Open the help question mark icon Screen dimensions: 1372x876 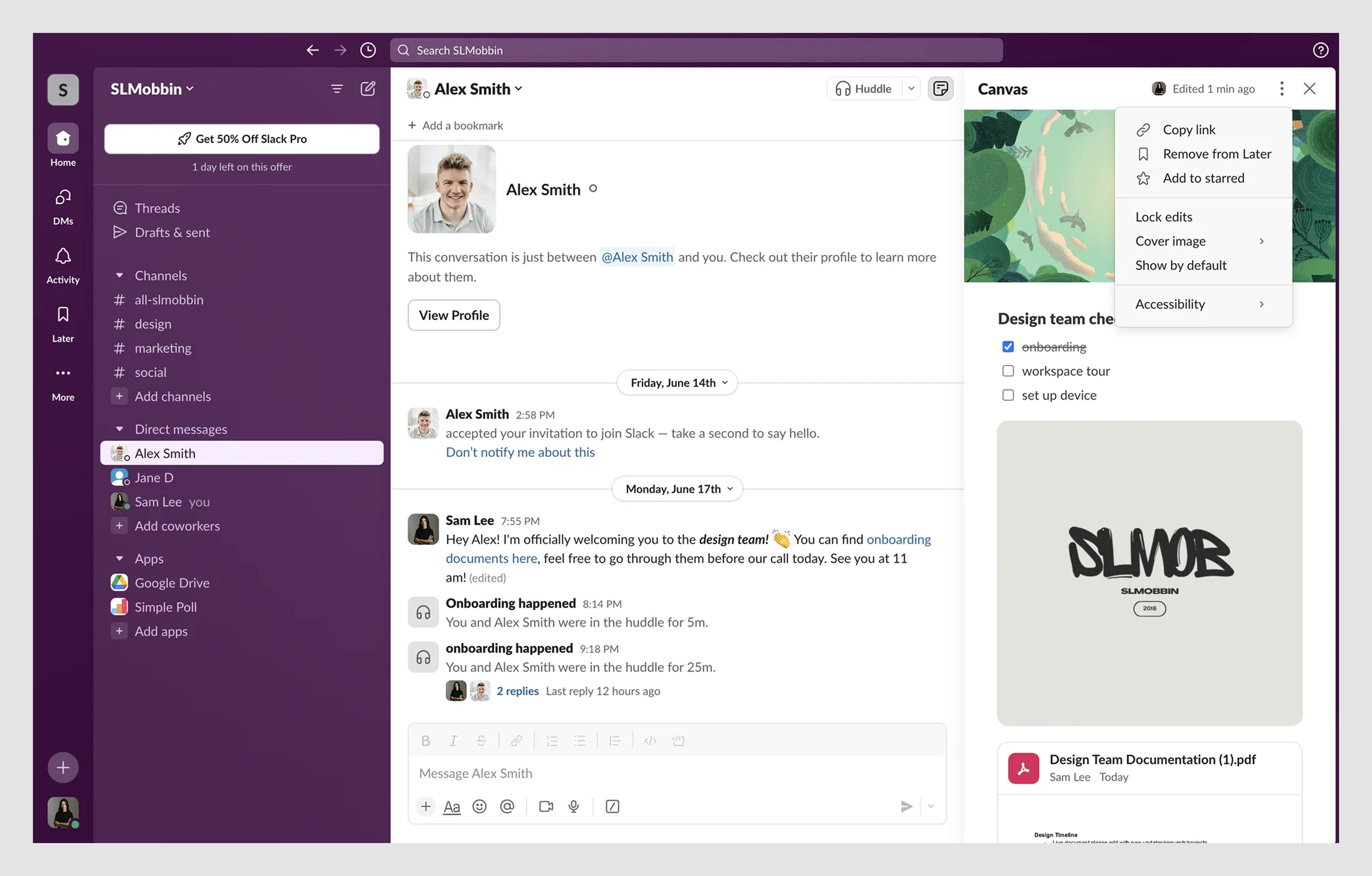point(1320,50)
